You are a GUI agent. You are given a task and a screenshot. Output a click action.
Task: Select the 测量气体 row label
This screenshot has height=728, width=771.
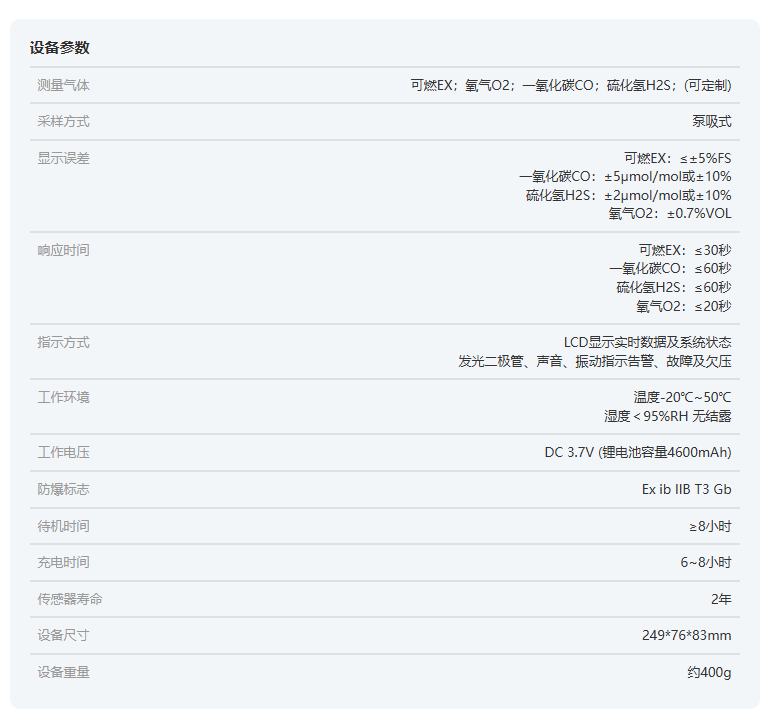point(63,86)
